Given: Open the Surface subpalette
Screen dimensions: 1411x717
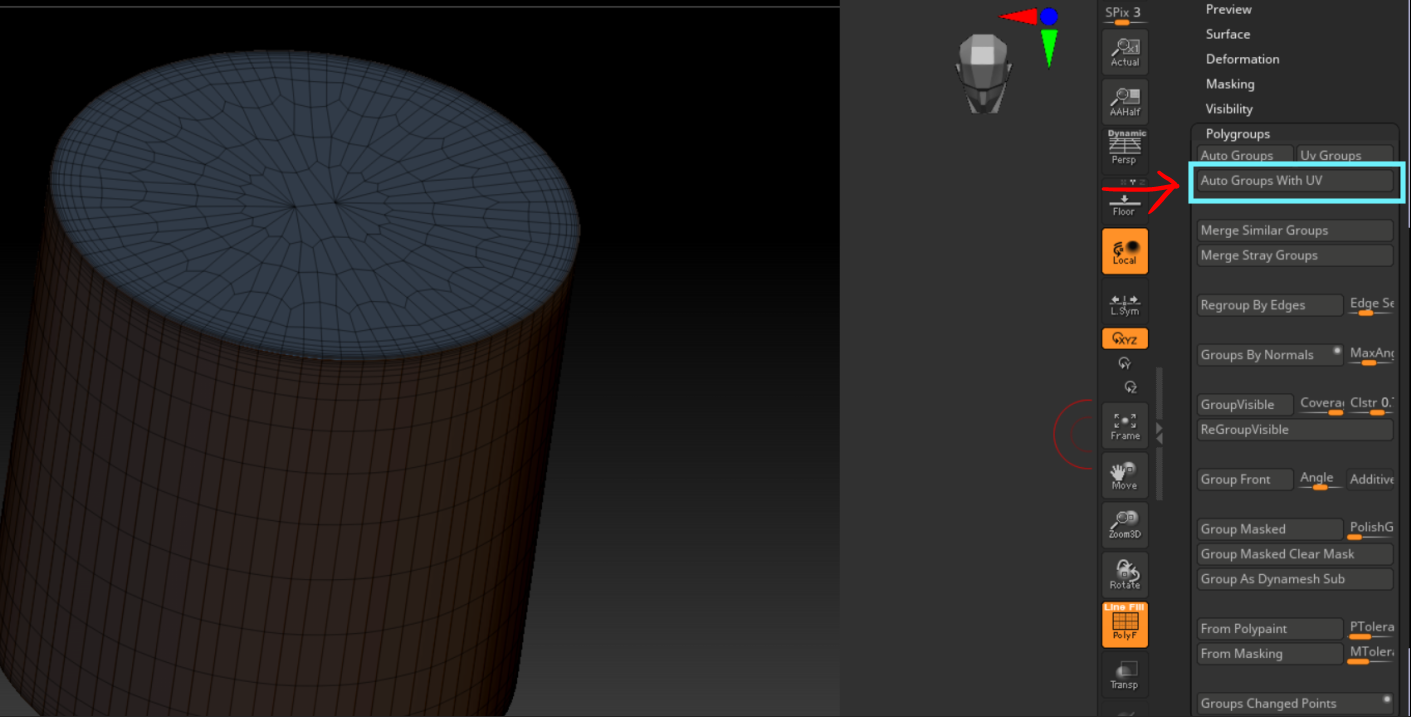Looking at the screenshot, I should [x=1227, y=34].
